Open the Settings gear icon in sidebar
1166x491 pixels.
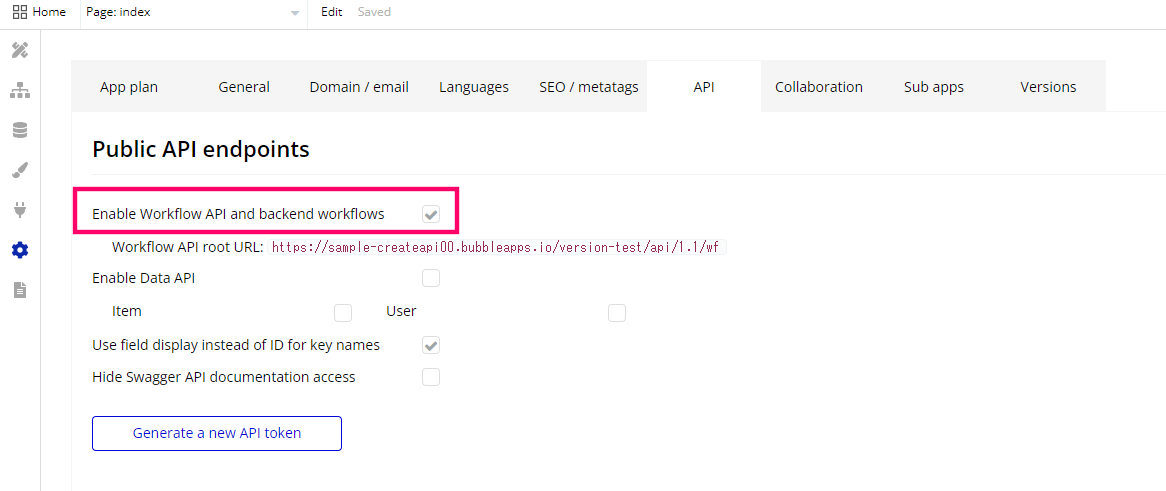20,251
